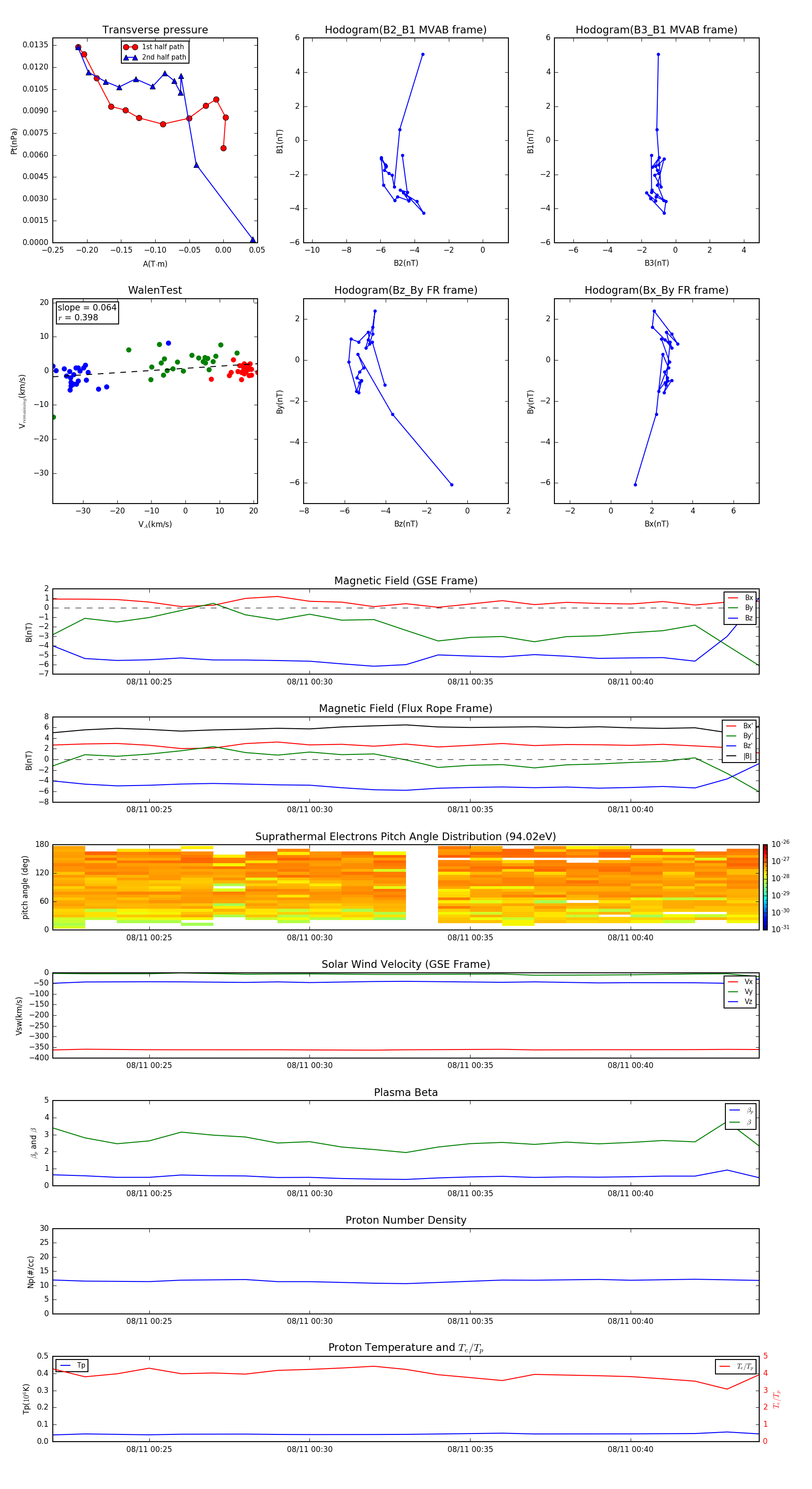
Task: Click the 'Vsw(km/s)' axis label
Action: (19, 1016)
